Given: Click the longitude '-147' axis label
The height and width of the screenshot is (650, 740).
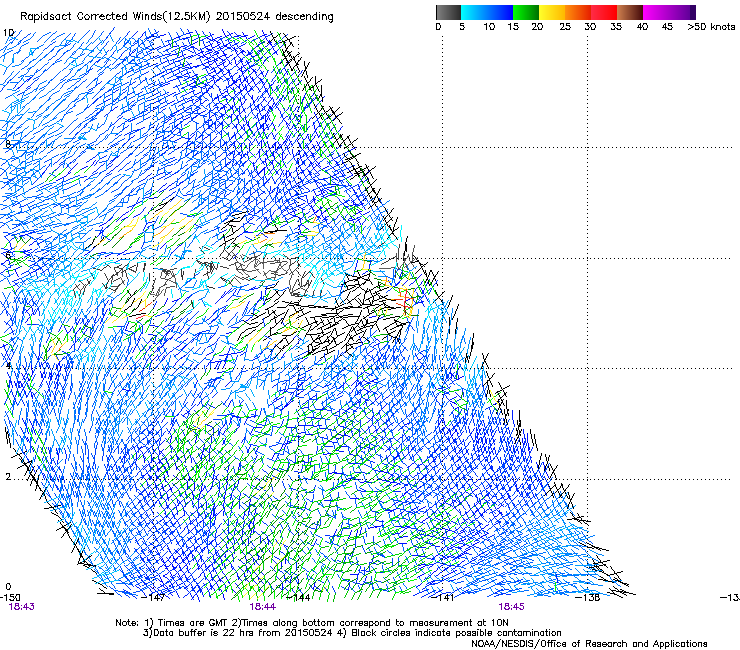Looking at the screenshot, I should coord(154,598).
